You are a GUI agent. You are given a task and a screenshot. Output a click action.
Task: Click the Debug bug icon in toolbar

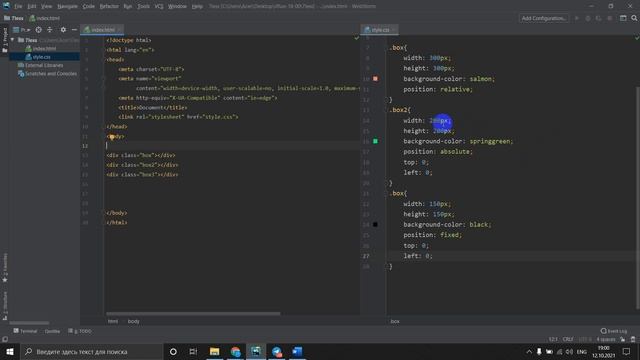588,18
